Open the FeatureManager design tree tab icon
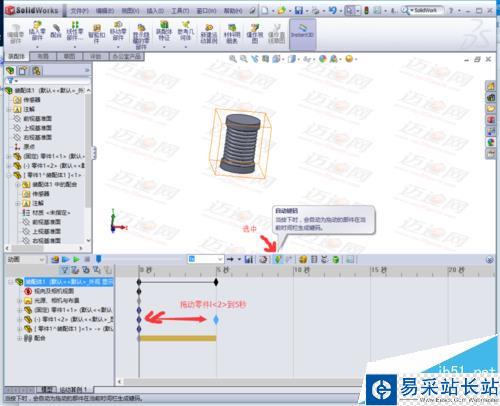Image resolution: width=500 pixels, height=406 pixels. coord(10,71)
